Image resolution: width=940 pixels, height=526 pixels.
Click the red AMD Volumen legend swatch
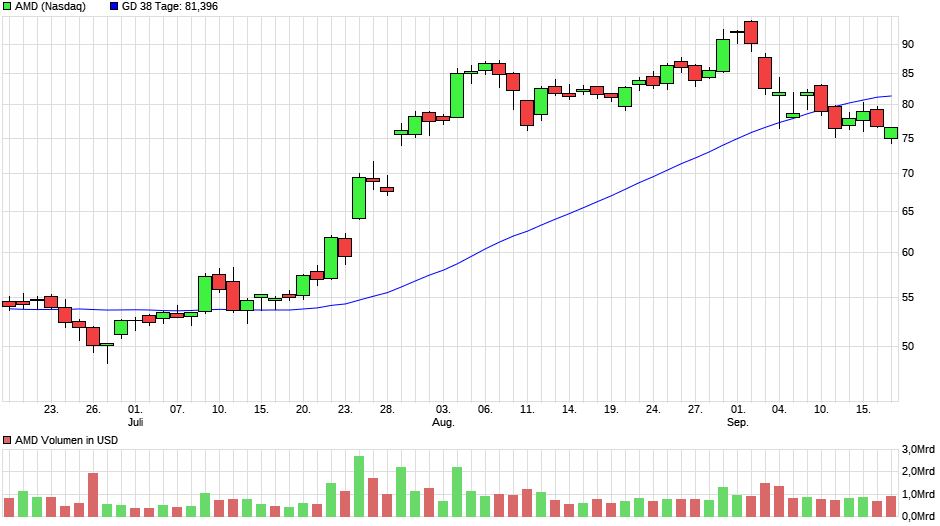pos(7,440)
